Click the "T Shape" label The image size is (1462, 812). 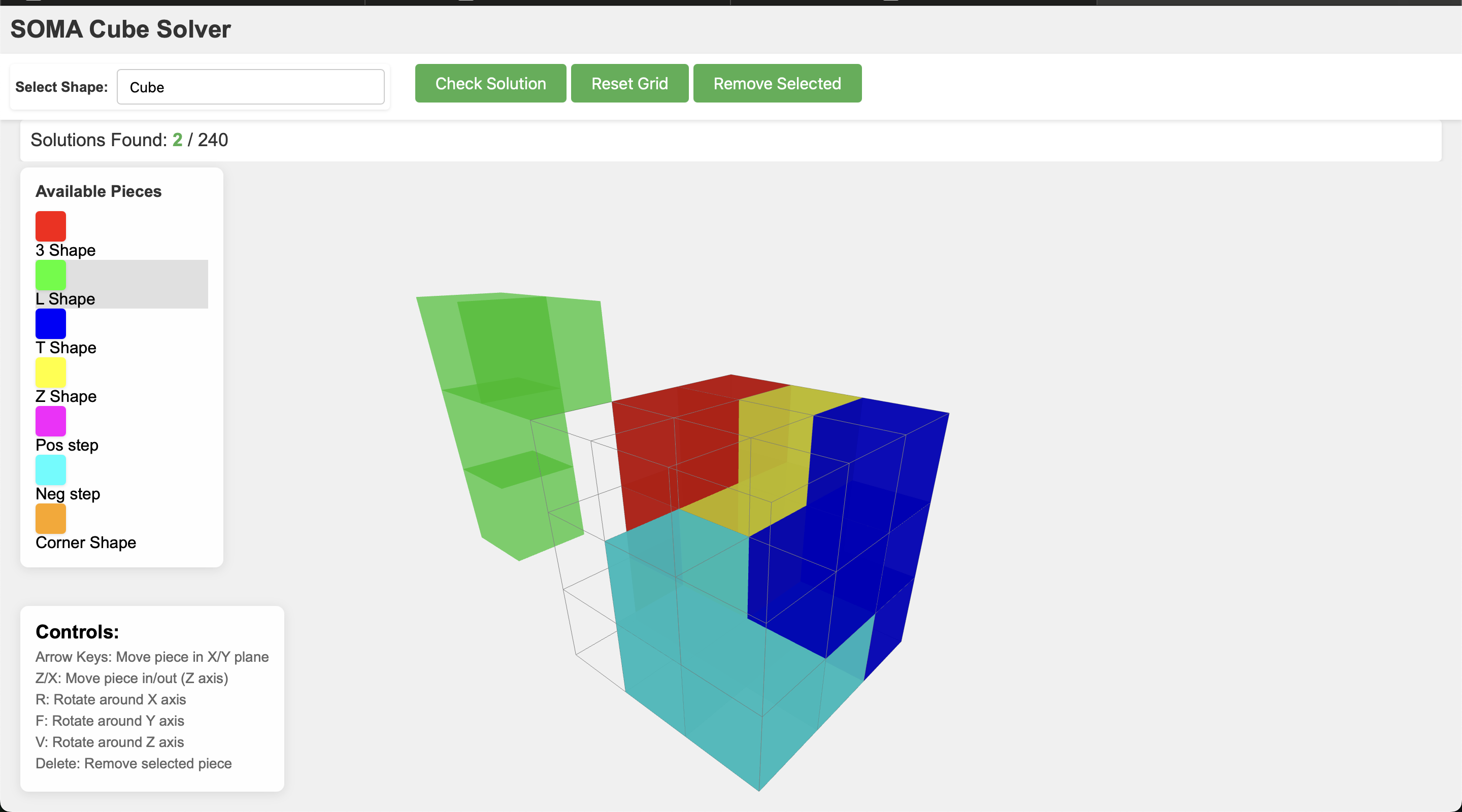[x=66, y=348]
